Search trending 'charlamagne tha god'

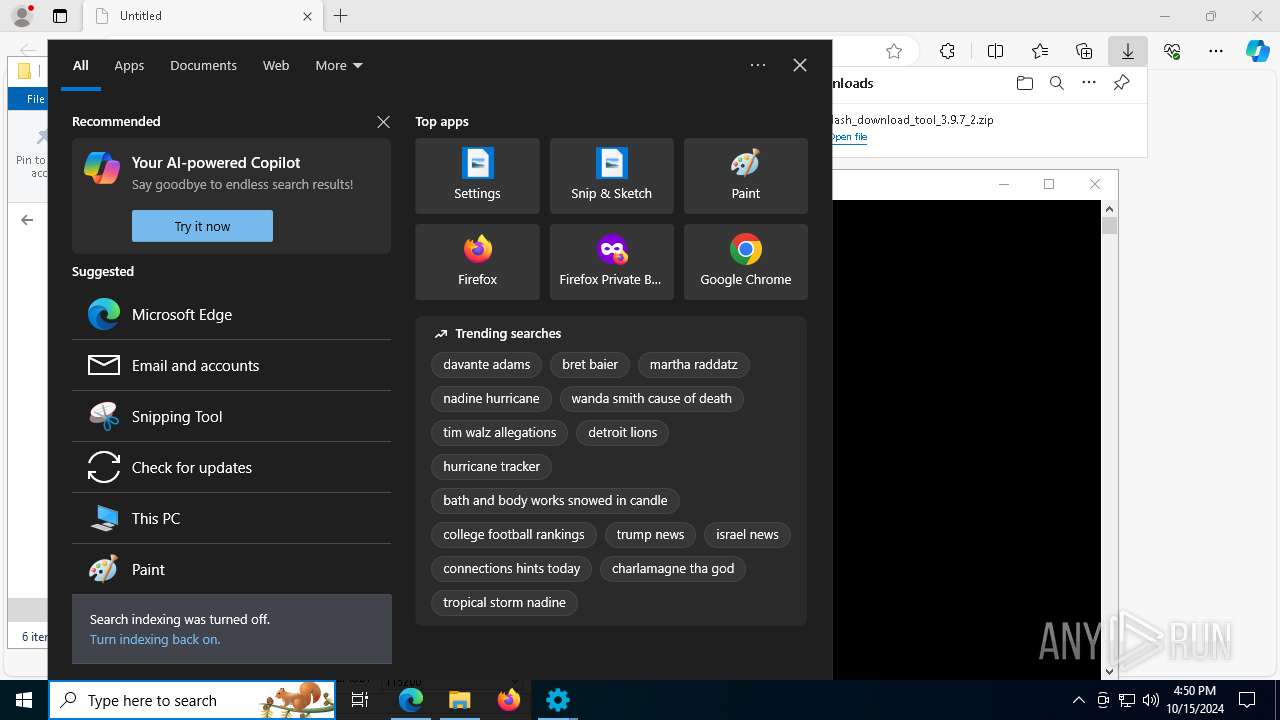[673, 569]
